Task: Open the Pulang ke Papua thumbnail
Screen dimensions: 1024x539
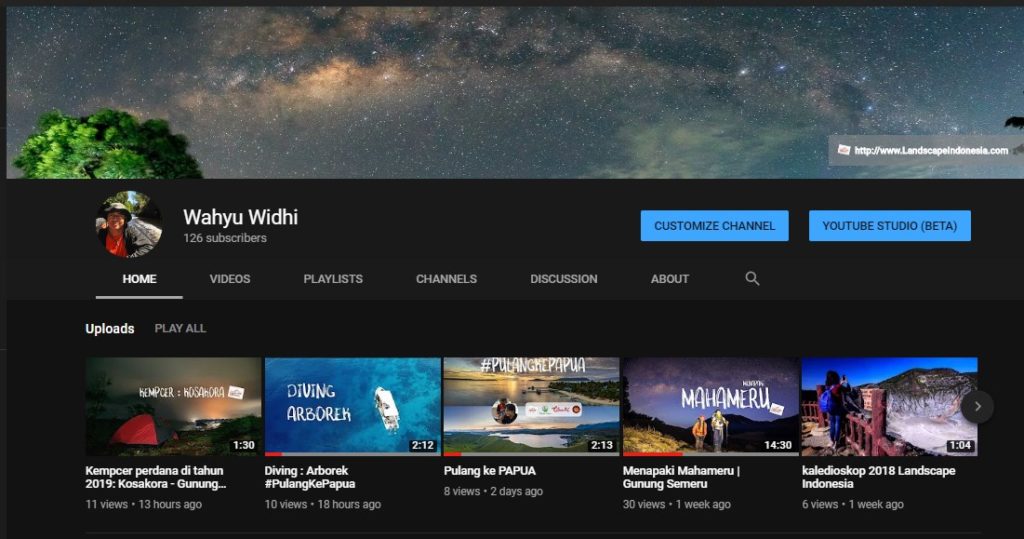Action: tap(531, 406)
